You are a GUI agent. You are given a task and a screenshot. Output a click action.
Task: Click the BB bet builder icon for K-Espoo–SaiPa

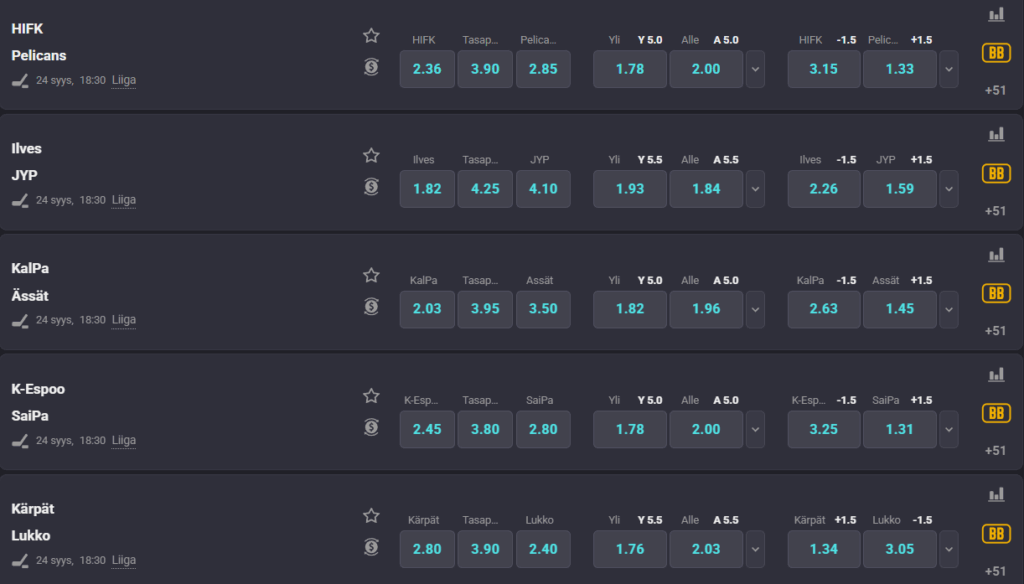[x=995, y=414]
